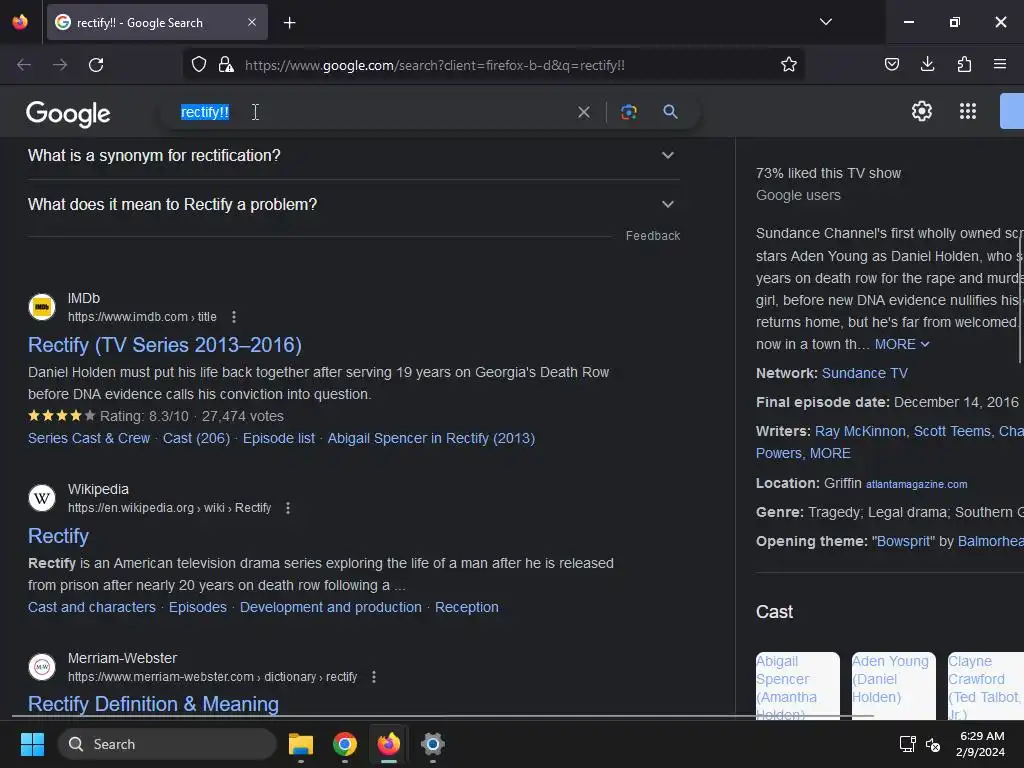Open writer 'Ray McKinnon' link
Image resolution: width=1024 pixels, height=768 pixels.
[x=860, y=432]
